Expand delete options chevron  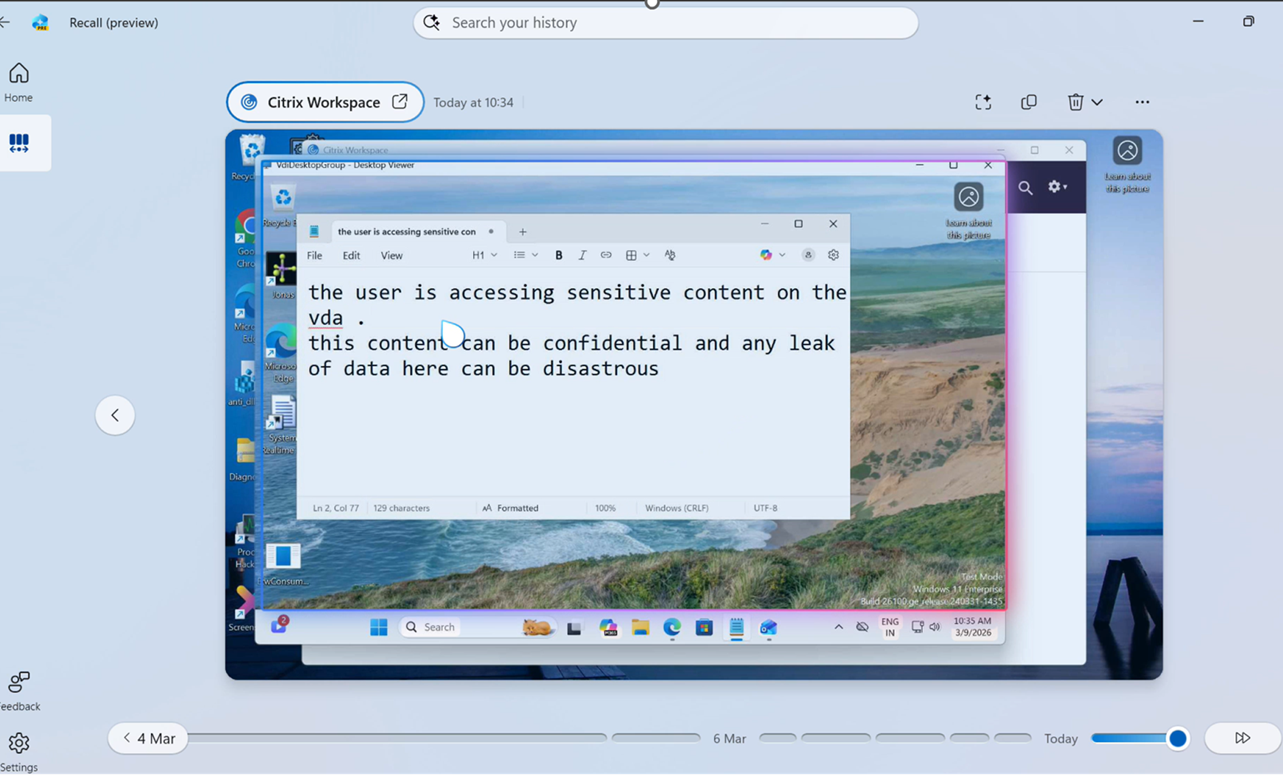[x=1097, y=102]
